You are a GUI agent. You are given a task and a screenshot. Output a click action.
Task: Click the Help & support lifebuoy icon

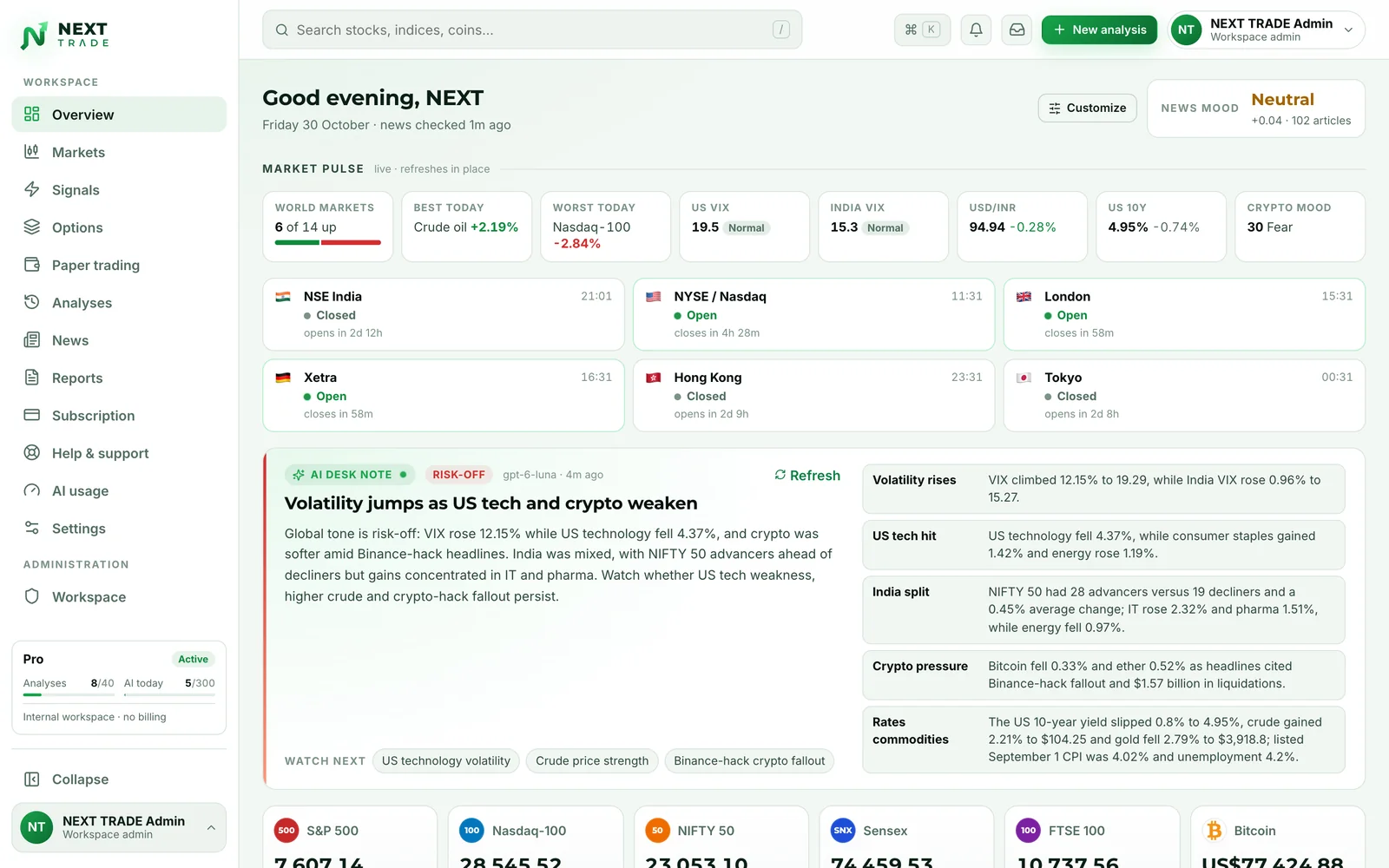click(32, 452)
